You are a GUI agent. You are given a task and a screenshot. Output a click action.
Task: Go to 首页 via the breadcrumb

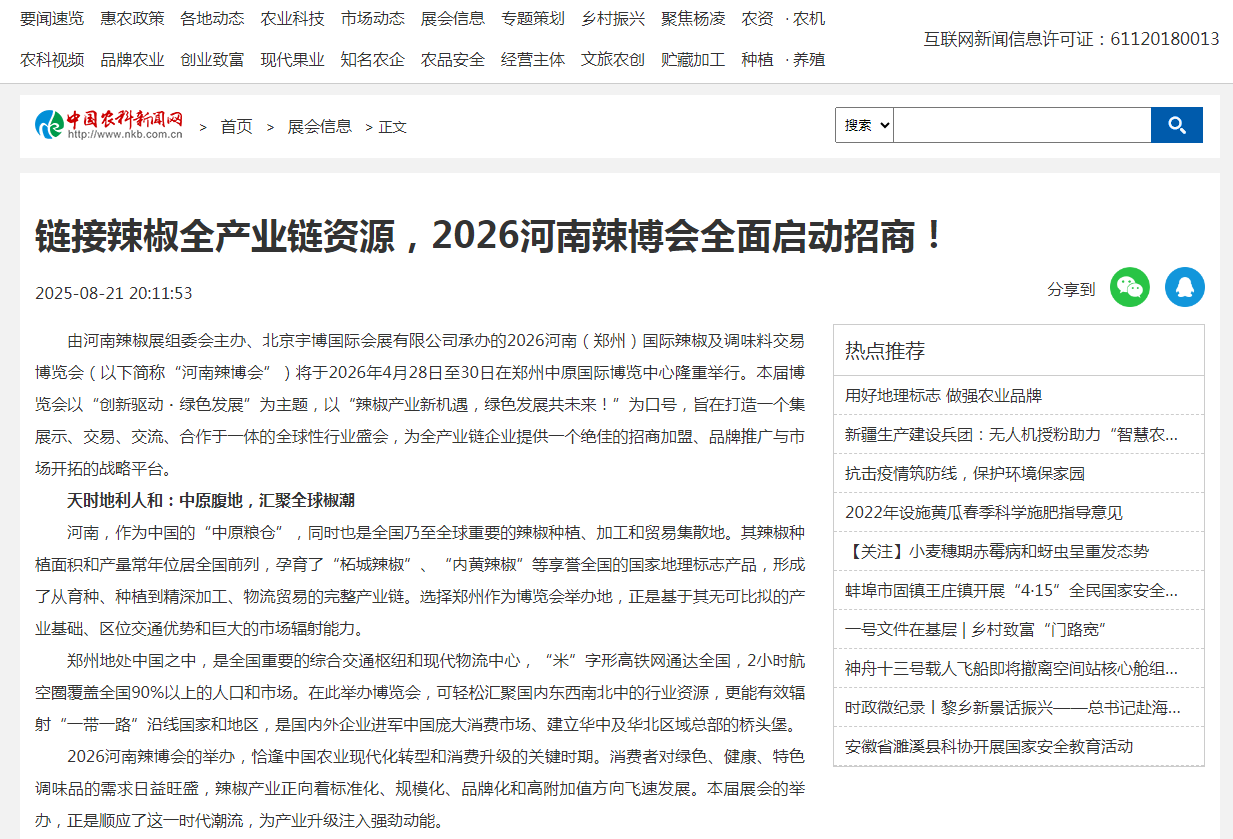[236, 126]
